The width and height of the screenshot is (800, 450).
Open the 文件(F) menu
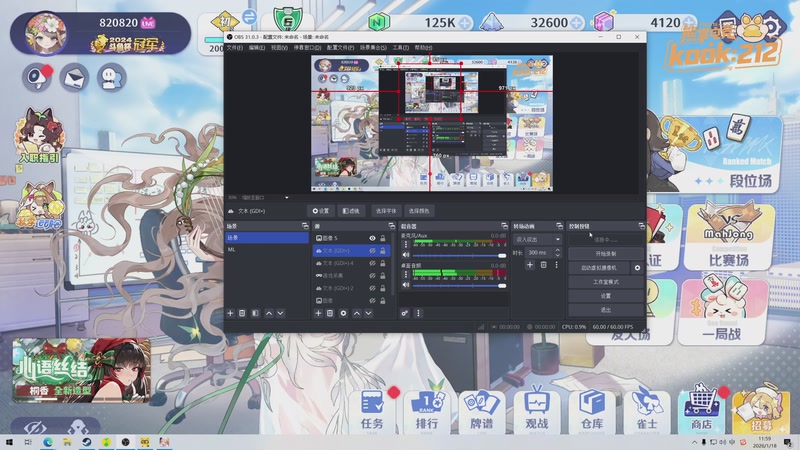pos(235,47)
